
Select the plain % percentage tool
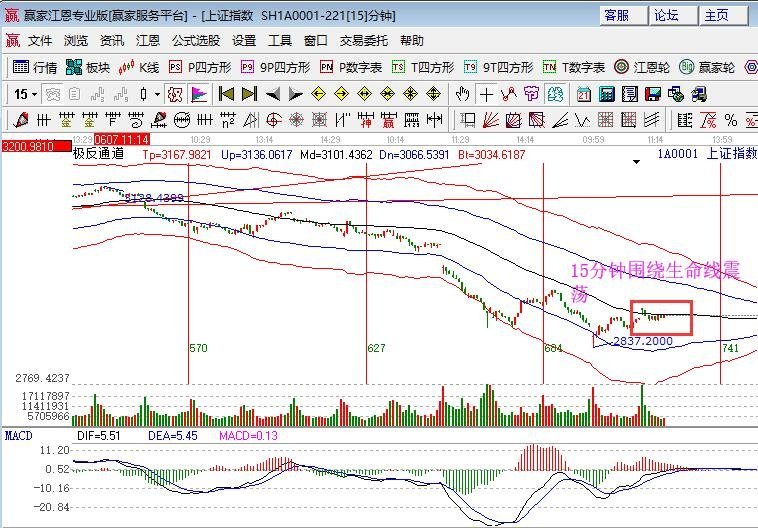click(x=731, y=120)
